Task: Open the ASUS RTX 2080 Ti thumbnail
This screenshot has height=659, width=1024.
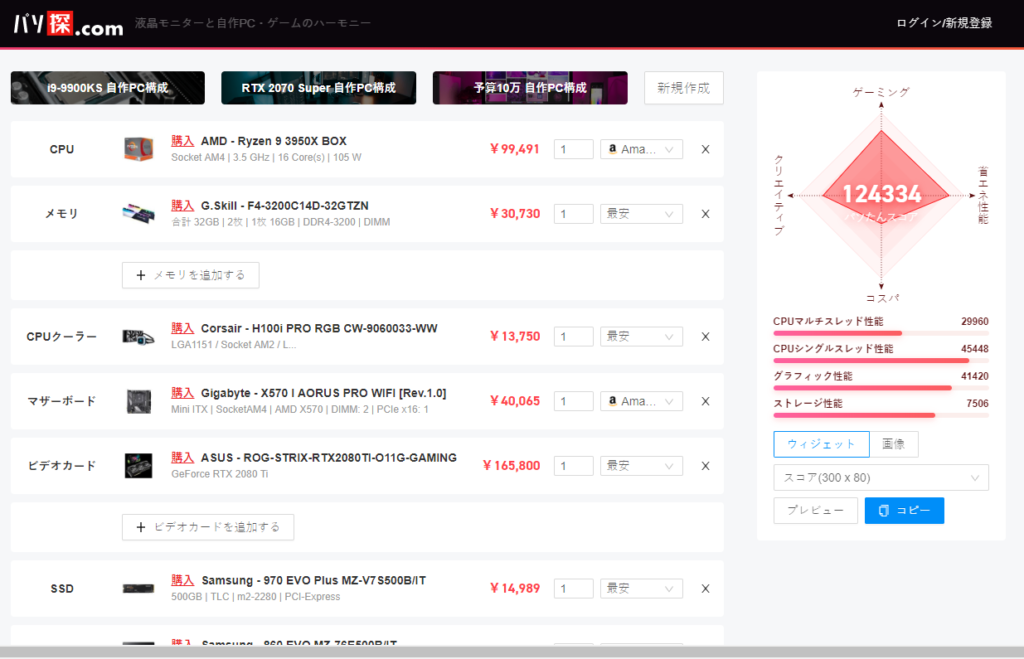Action: click(x=138, y=466)
